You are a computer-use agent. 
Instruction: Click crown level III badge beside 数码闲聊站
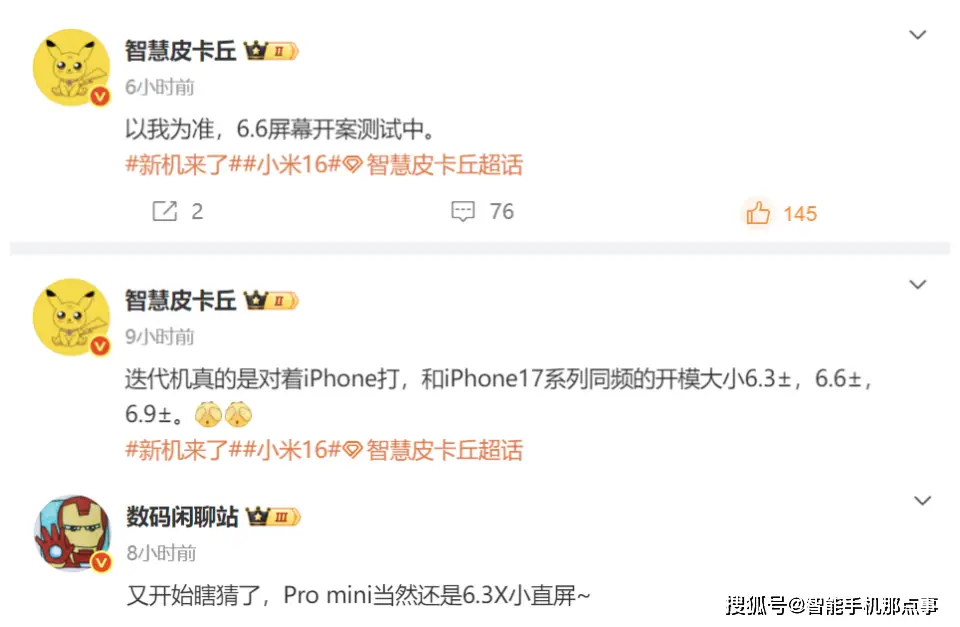tap(273, 517)
